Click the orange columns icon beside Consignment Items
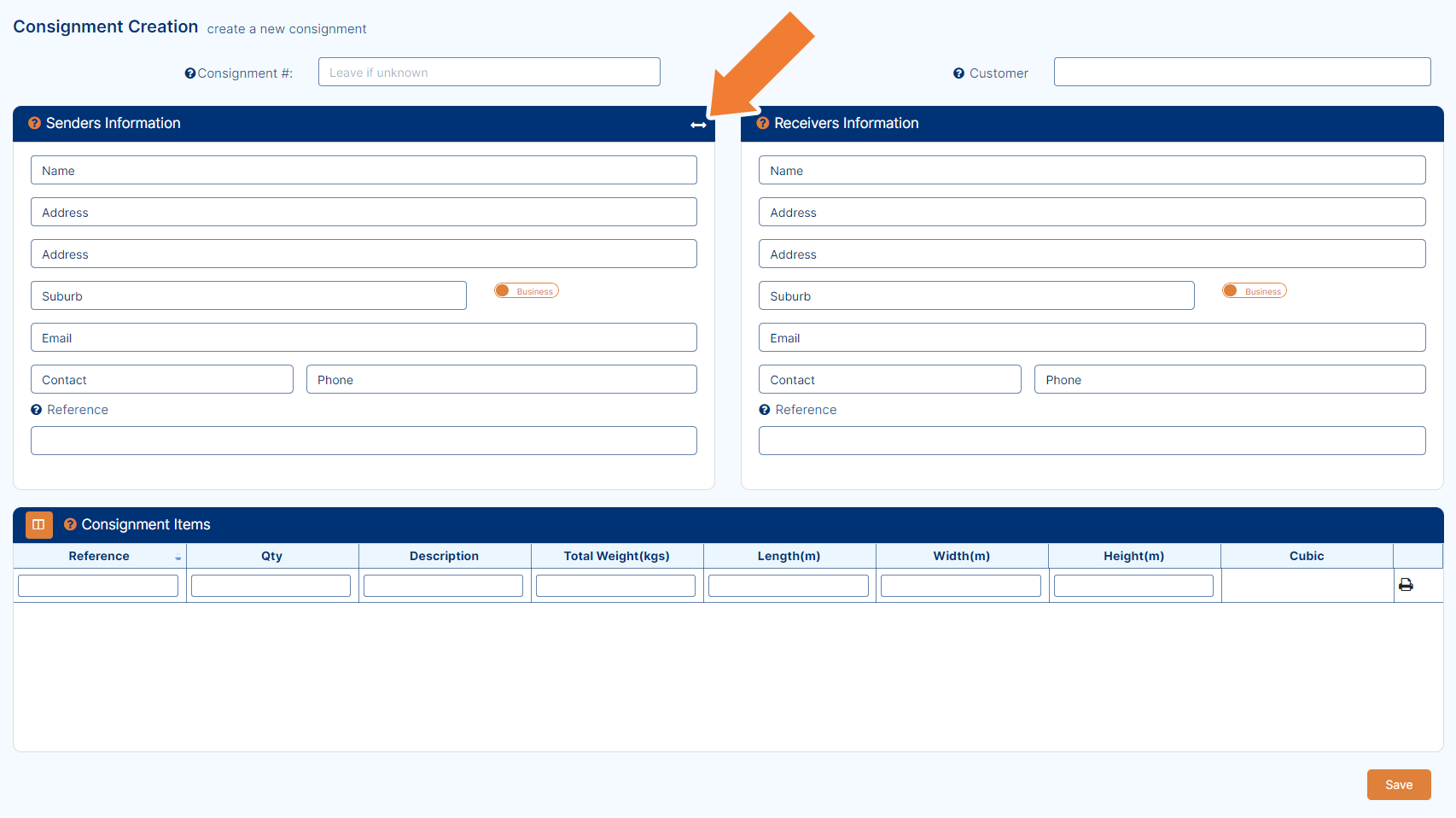This screenshot has width=1456, height=818. coord(39,524)
